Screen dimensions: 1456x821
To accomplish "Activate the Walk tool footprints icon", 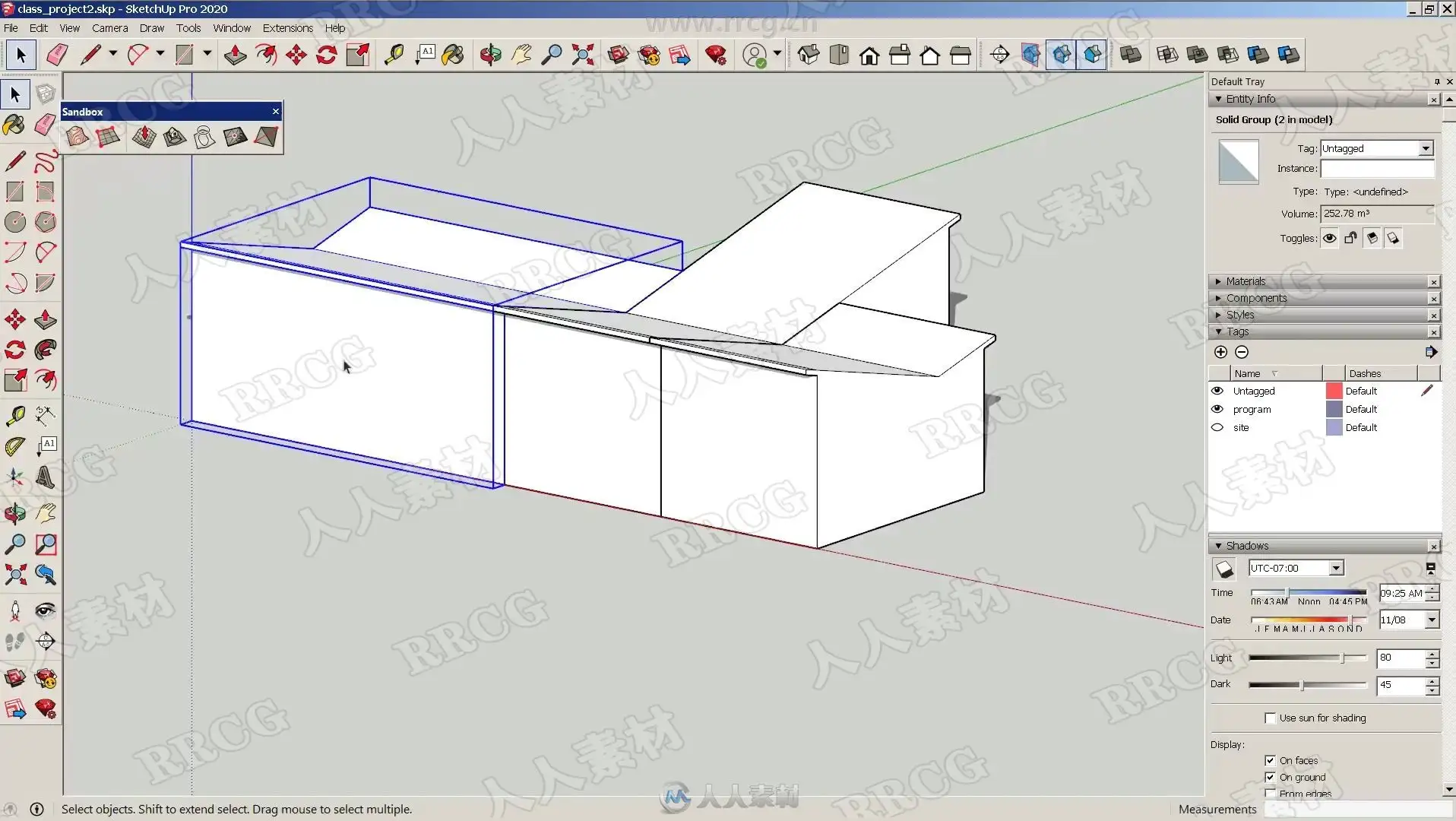I will click(x=15, y=642).
